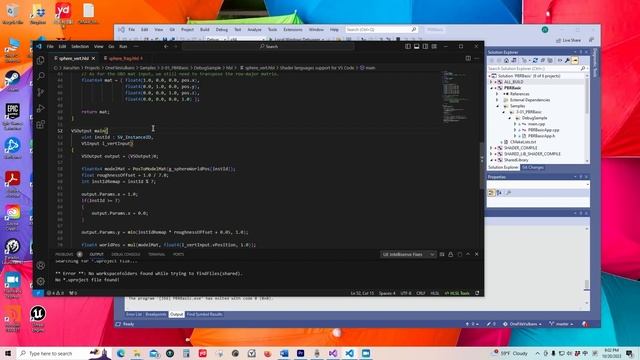Open the Visual Studio Extensions menu
This screenshot has width=640, height=360.
(293, 30)
